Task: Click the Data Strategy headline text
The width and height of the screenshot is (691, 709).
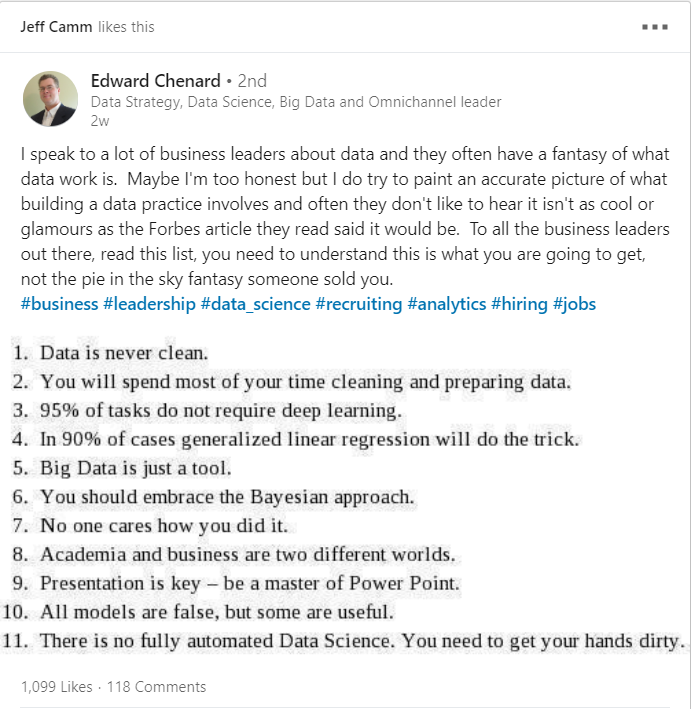Action: coord(296,102)
